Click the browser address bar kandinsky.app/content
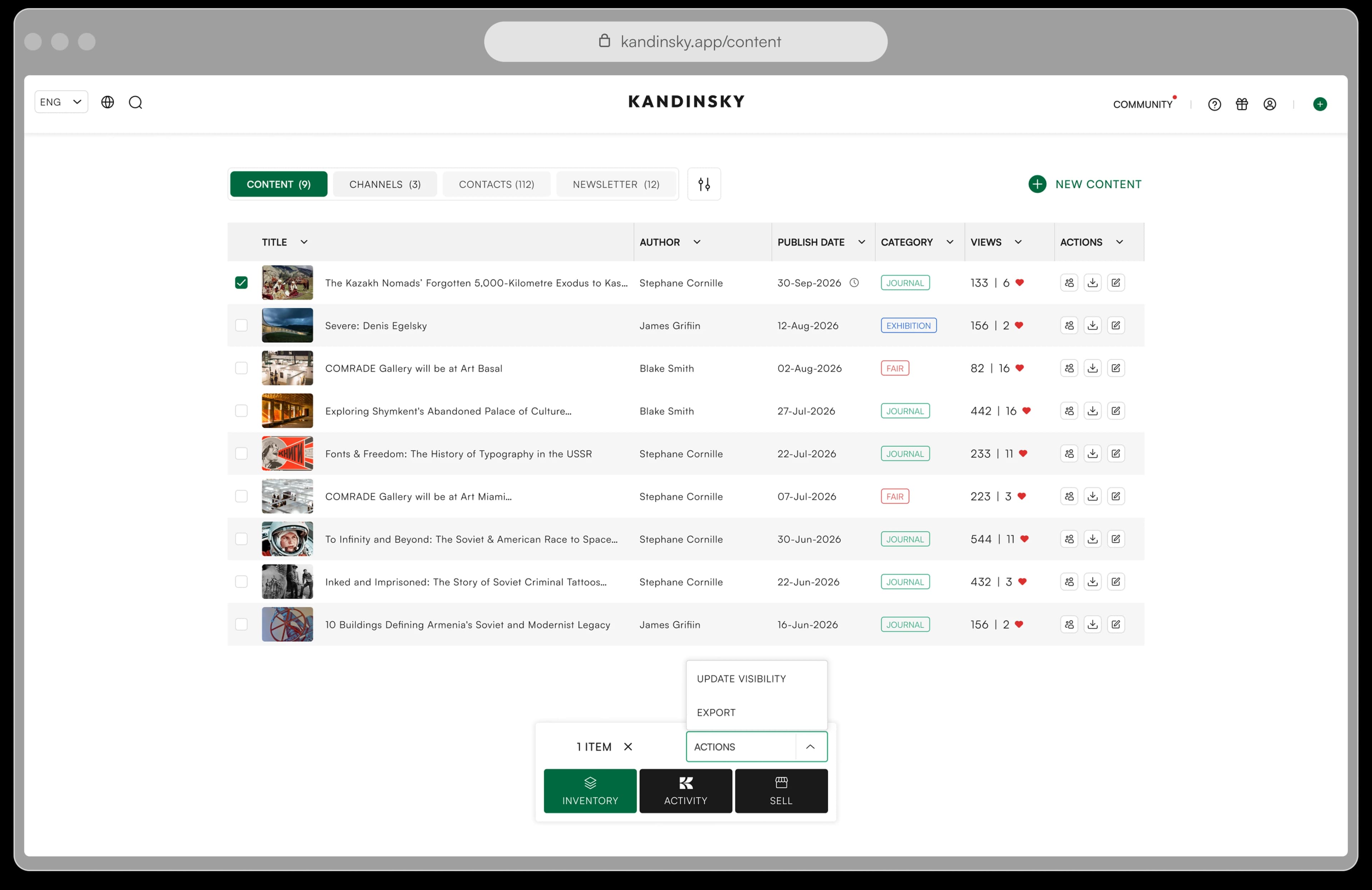Viewport: 1372px width, 890px height. click(x=685, y=41)
